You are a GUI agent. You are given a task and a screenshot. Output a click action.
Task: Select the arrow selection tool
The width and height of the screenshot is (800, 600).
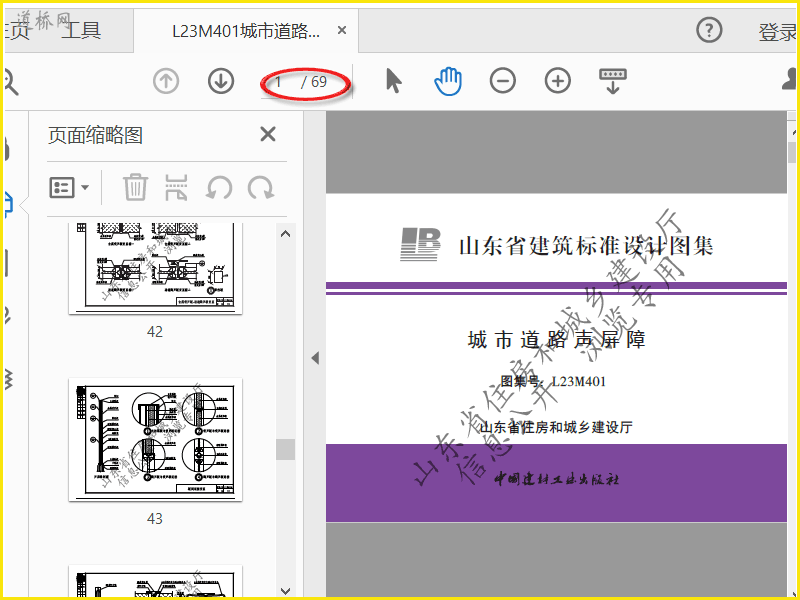393,81
